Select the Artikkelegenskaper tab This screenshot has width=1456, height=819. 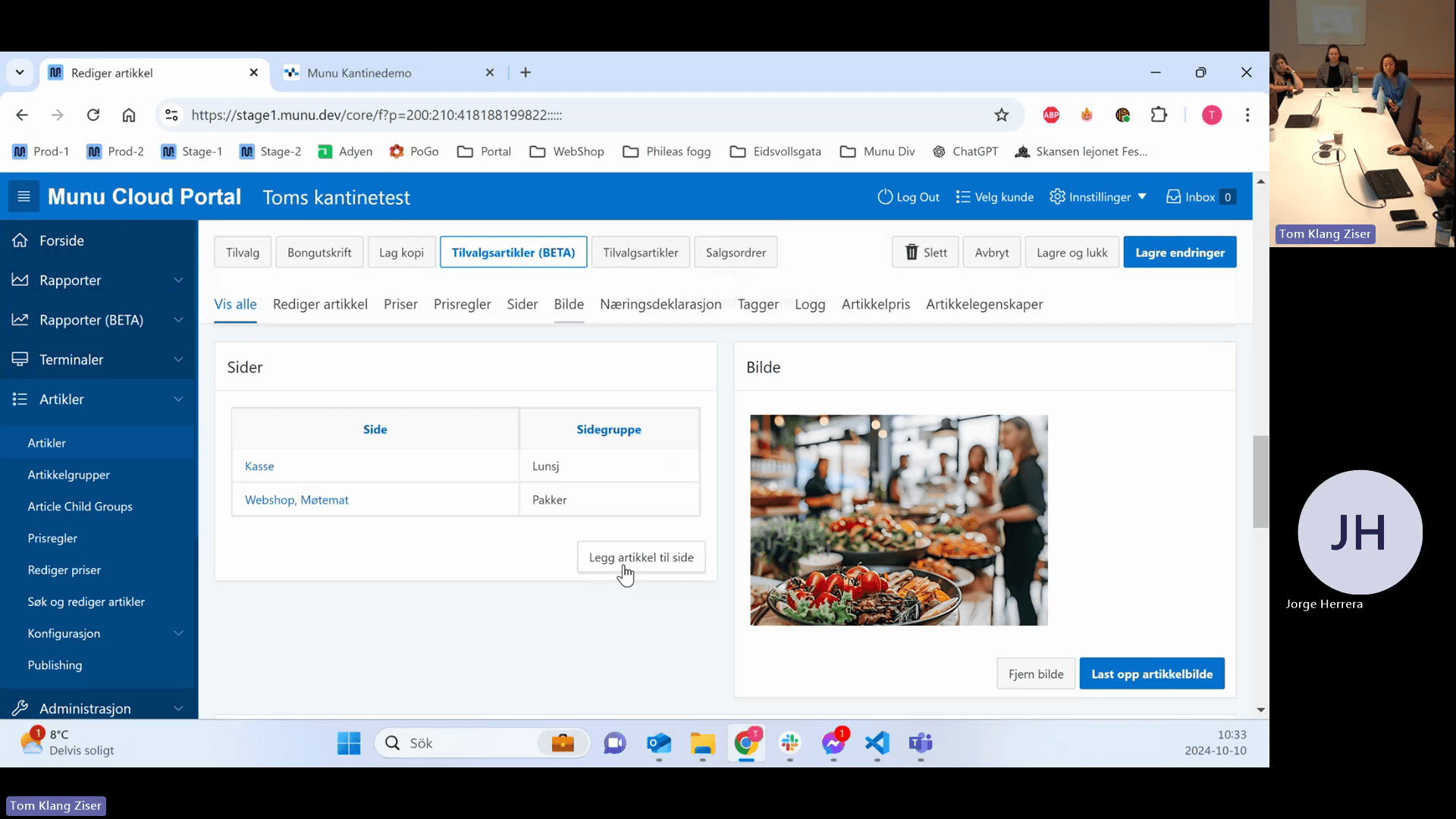pos(984,304)
